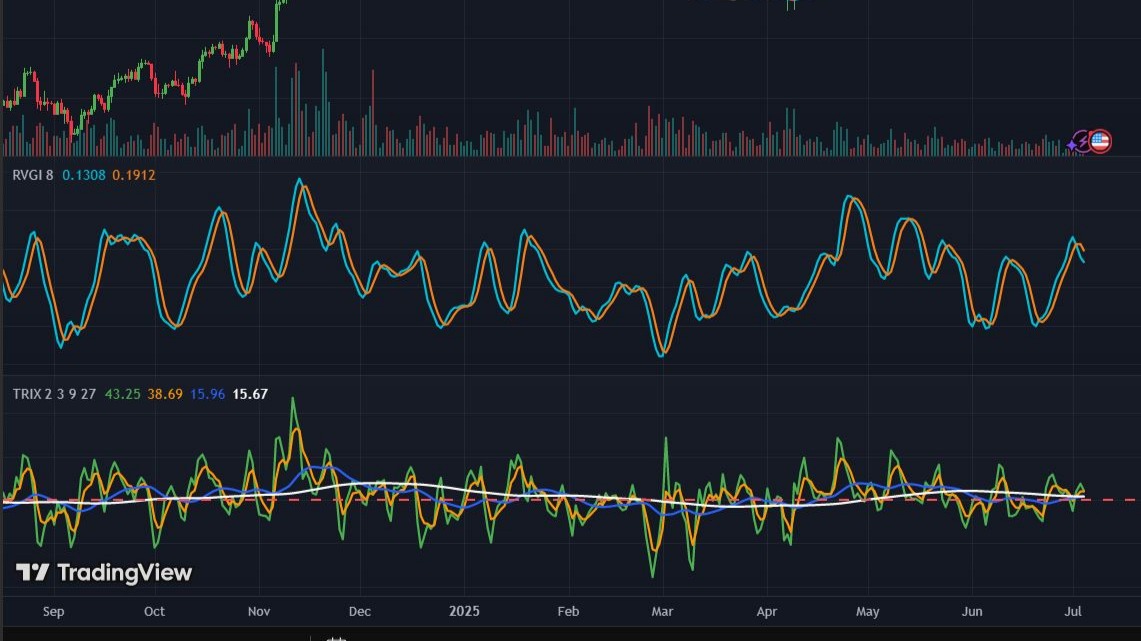The width and height of the screenshot is (1141, 641).
Task: Select the TRIX 2 3 9 27 indicator label
Action: click(55, 394)
